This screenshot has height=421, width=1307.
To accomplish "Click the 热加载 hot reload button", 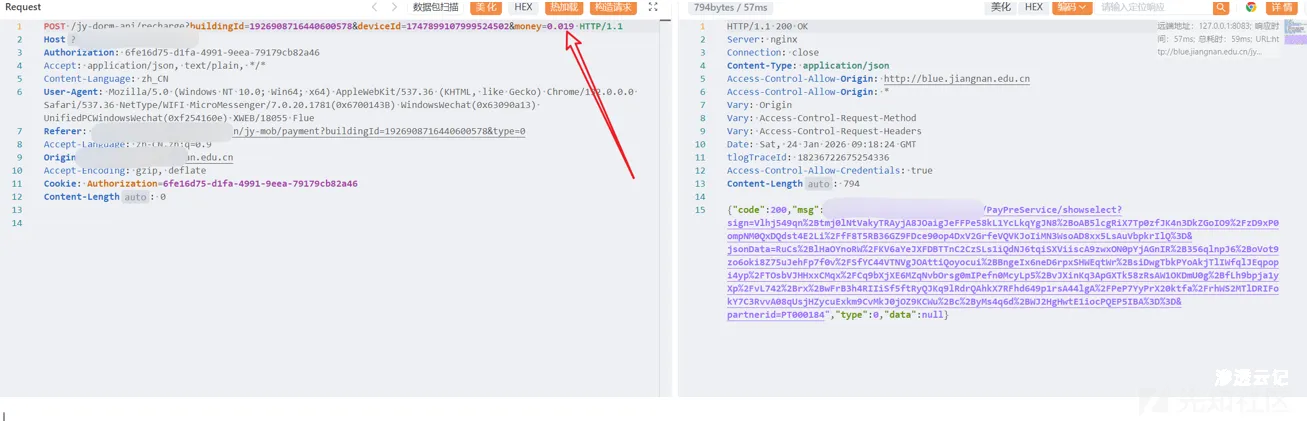I will [x=563, y=7].
